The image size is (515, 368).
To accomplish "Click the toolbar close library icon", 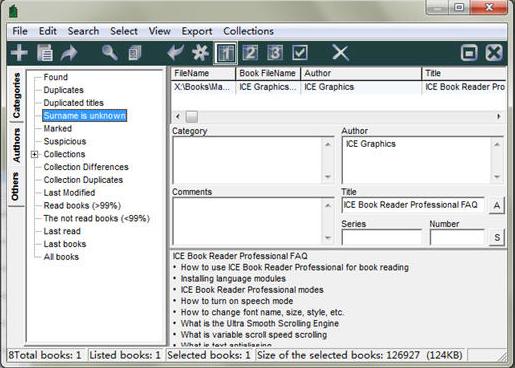I will [x=494, y=53].
